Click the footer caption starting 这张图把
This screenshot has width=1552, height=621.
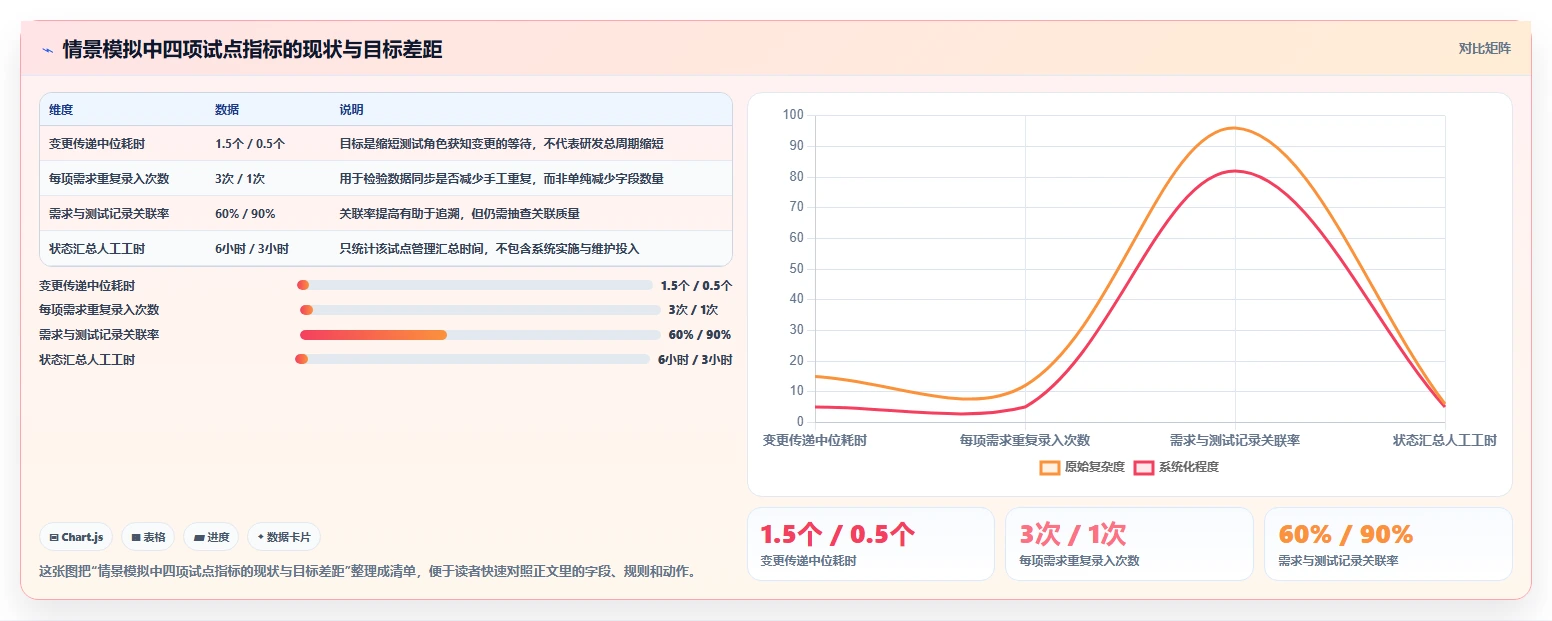point(367,572)
